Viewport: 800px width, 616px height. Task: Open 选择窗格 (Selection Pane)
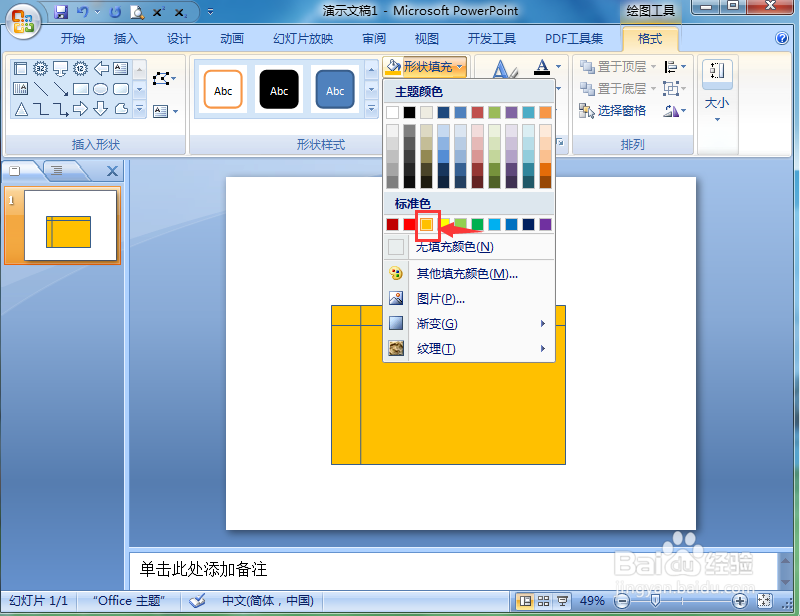tap(612, 110)
